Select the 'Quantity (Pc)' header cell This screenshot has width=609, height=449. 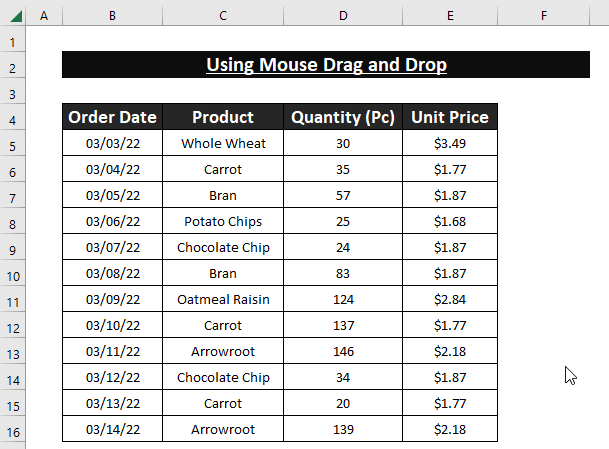(x=343, y=117)
